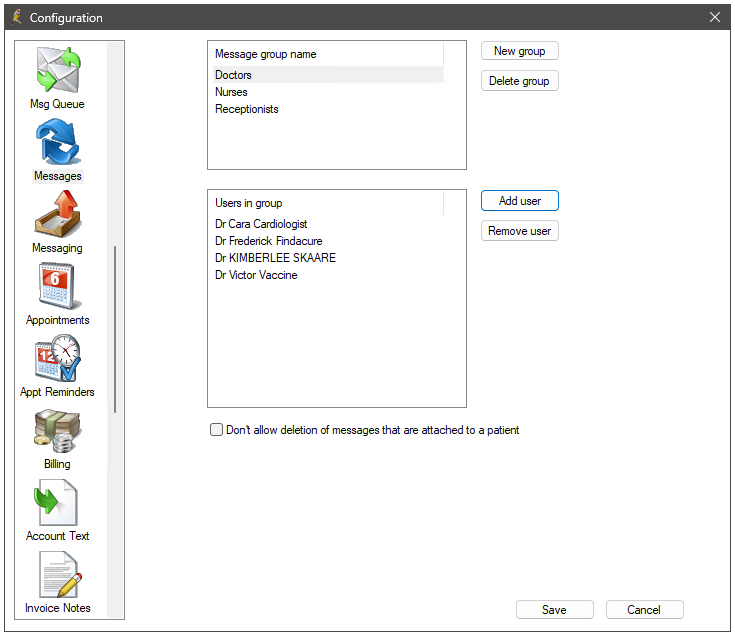
Task: Select the Nurses message group
Action: coord(328,92)
